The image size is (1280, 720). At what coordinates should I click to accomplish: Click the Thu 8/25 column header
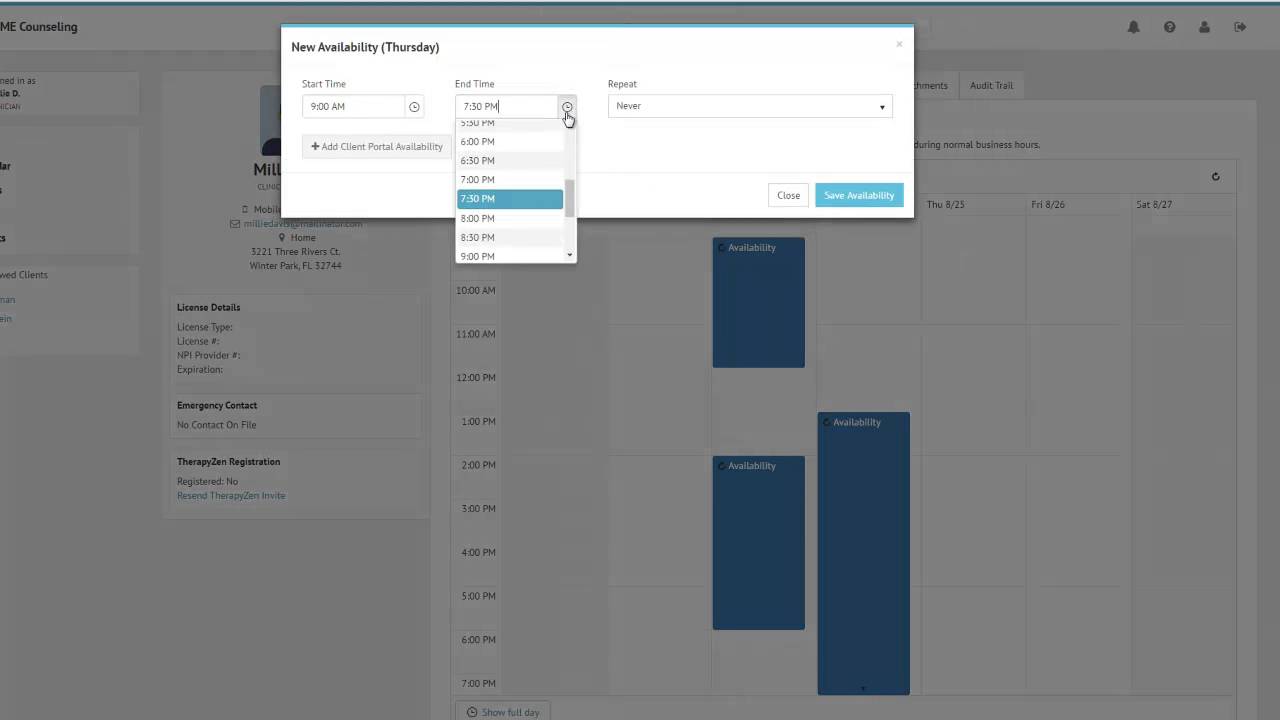(945, 205)
